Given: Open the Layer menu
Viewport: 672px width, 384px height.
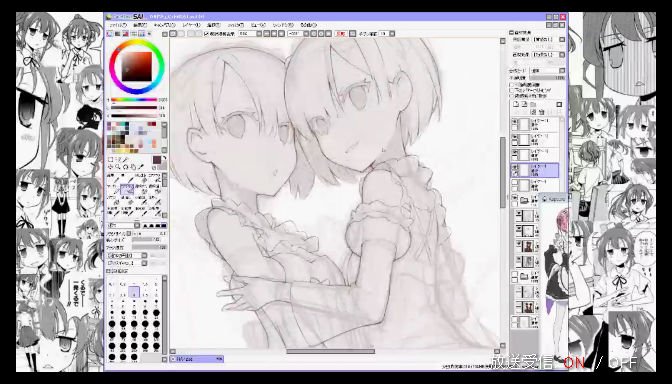Looking at the screenshot, I should point(191,25).
